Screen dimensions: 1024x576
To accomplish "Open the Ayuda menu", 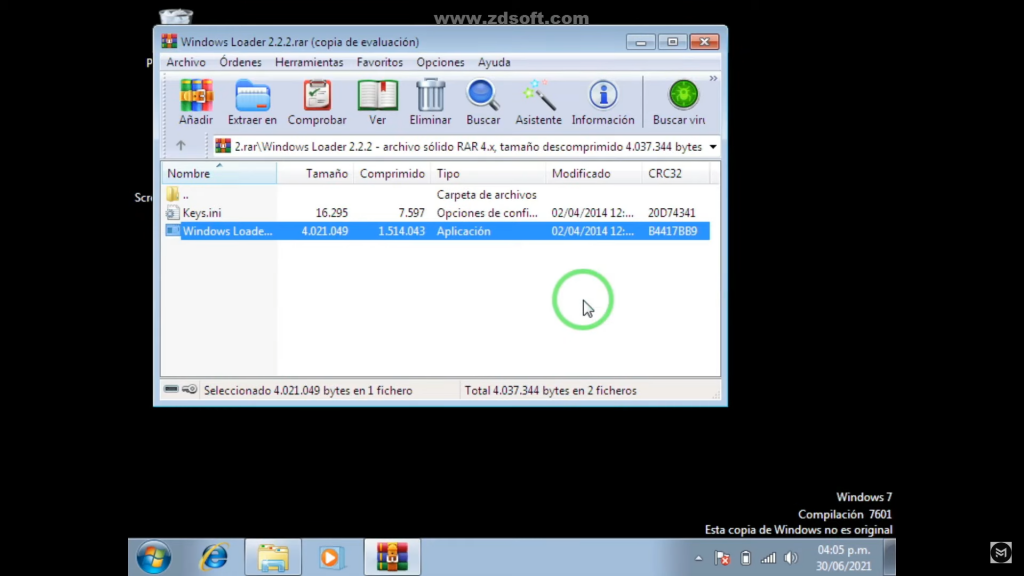I will pos(494,62).
